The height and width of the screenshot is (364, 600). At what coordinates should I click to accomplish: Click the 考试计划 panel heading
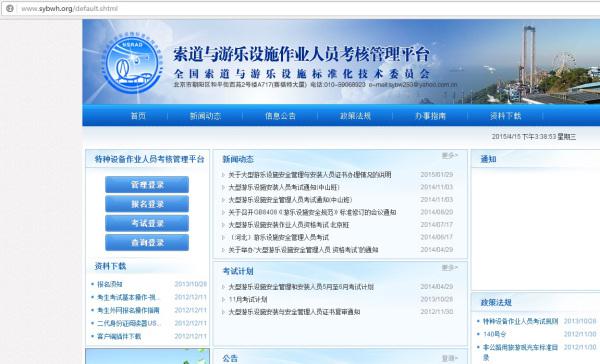pos(238,271)
